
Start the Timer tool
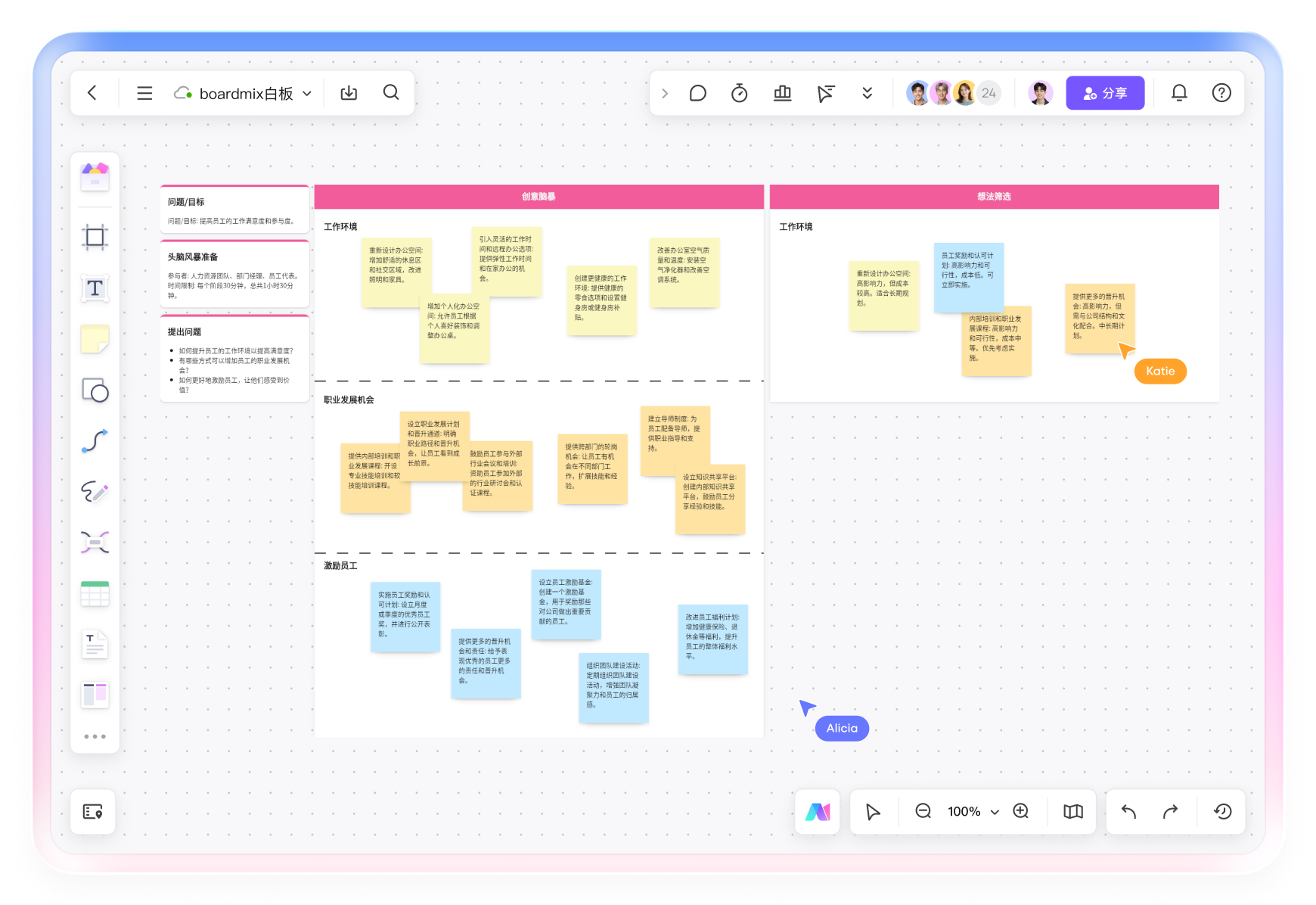[x=739, y=93]
